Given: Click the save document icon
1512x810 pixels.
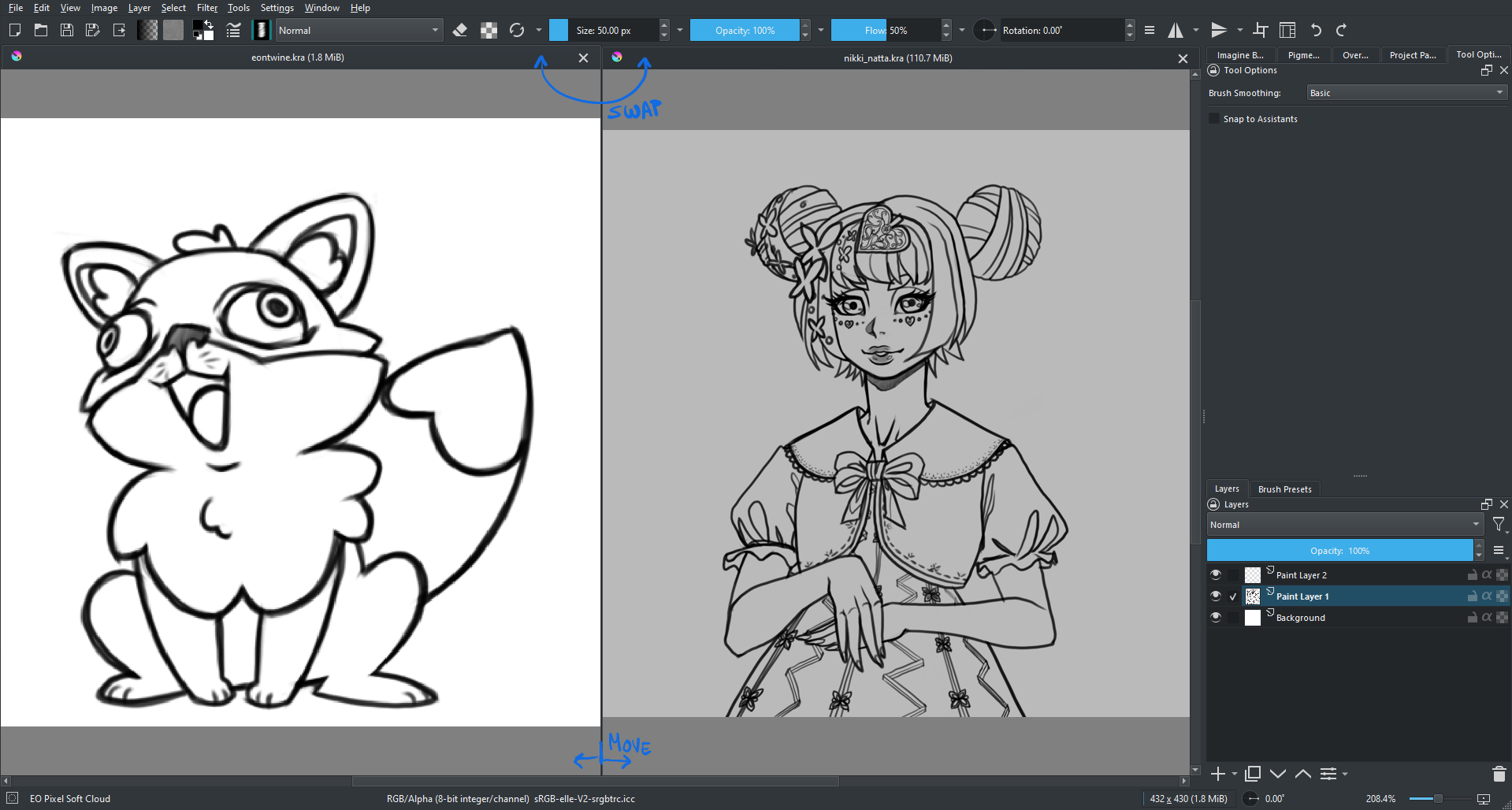Looking at the screenshot, I should (67, 31).
